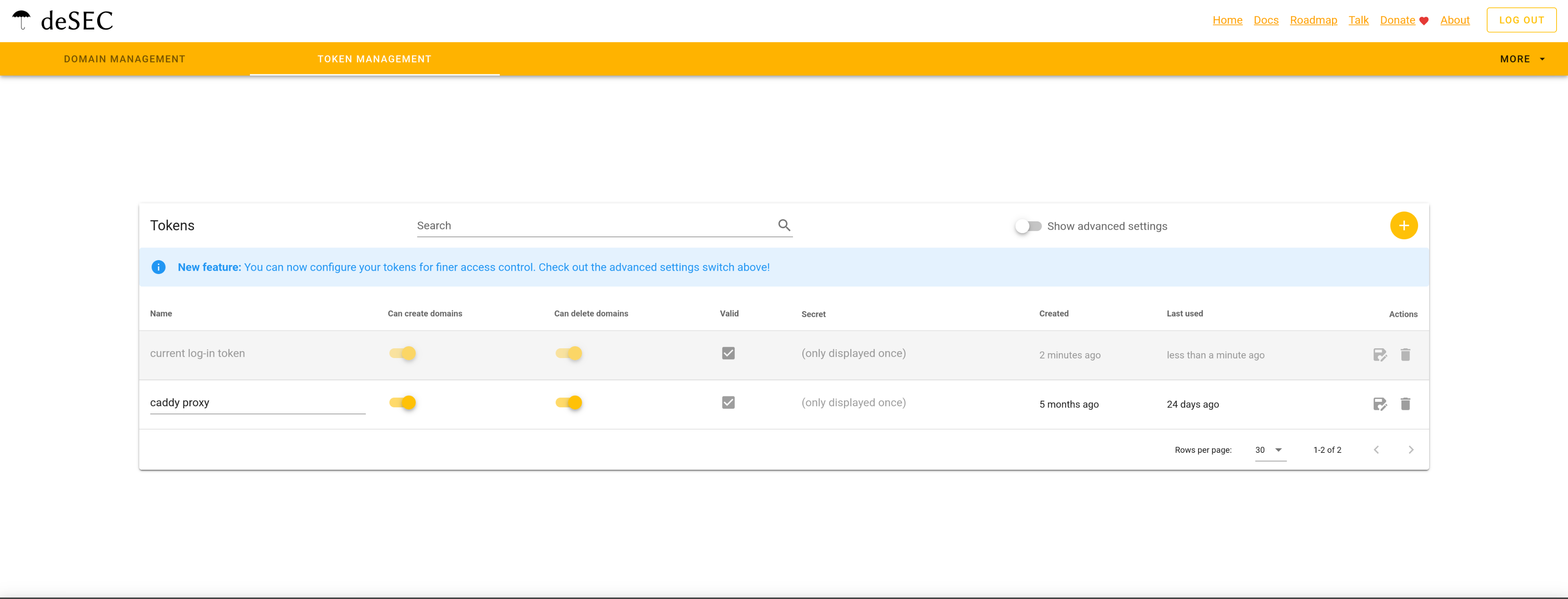Expand the MORE menu
This screenshot has width=1568, height=599.
point(1522,59)
